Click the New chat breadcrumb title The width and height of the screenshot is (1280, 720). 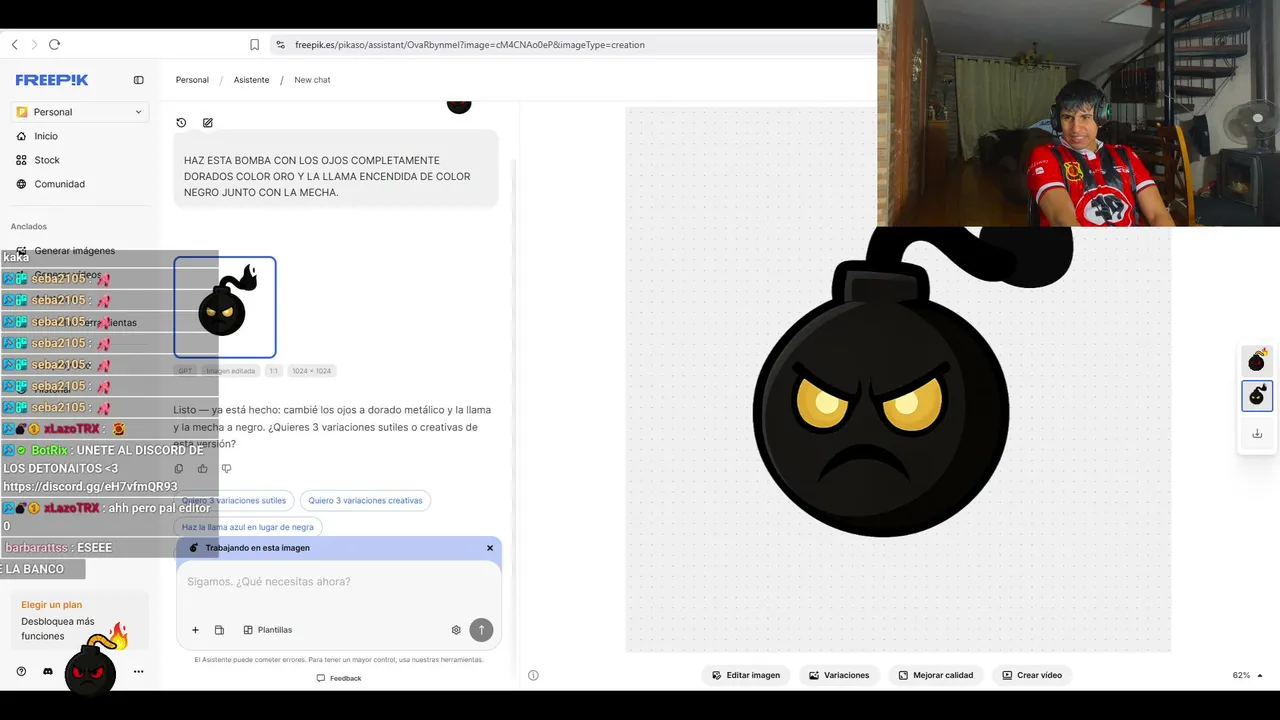click(x=312, y=80)
